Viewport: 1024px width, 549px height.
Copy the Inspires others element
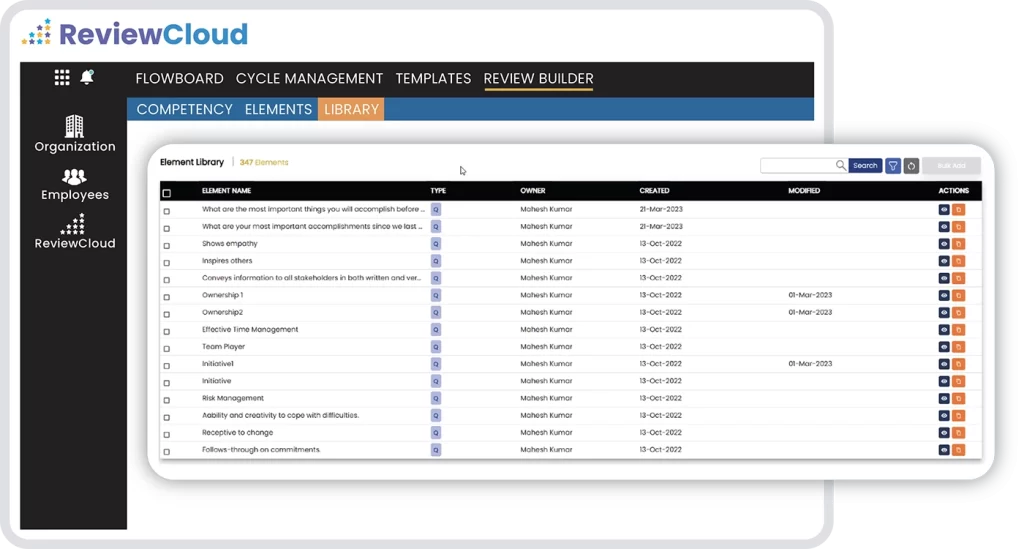click(x=959, y=261)
